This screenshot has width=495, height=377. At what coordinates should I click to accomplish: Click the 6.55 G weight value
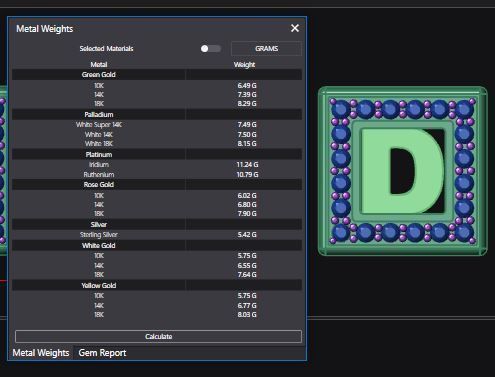(x=247, y=266)
